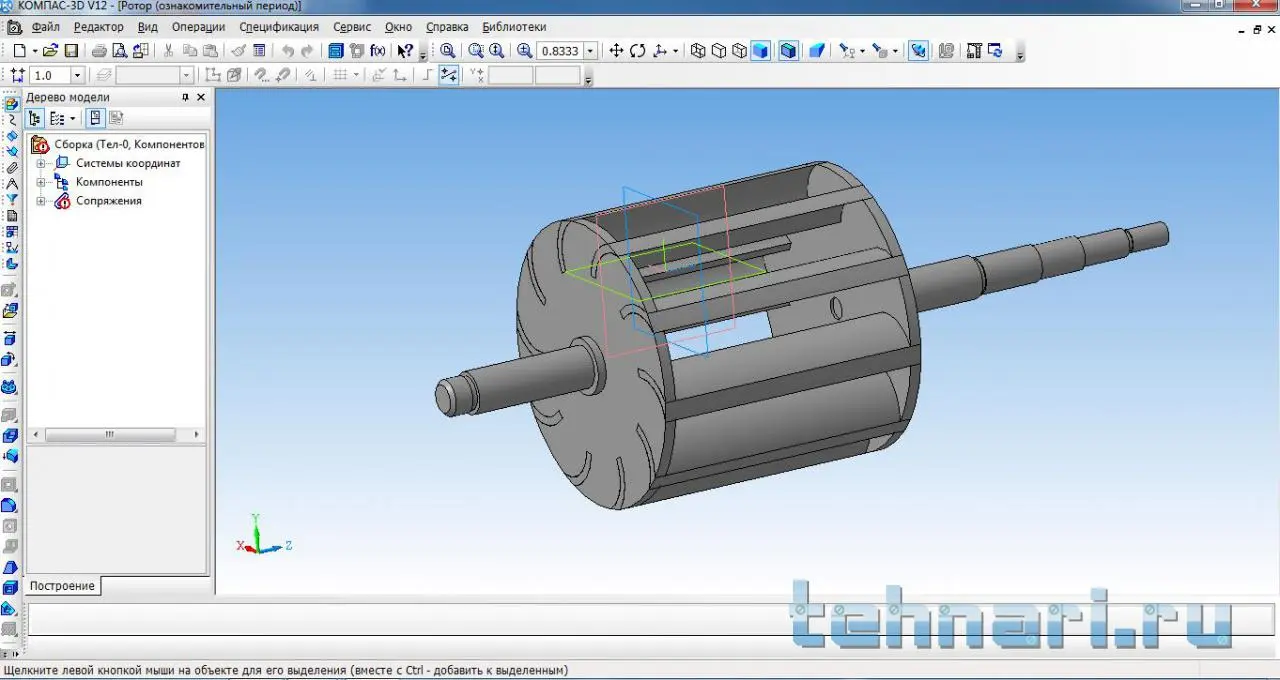This screenshot has height=680, width=1280.
Task: Expand the Системы координат tree node
Action: click(41, 163)
